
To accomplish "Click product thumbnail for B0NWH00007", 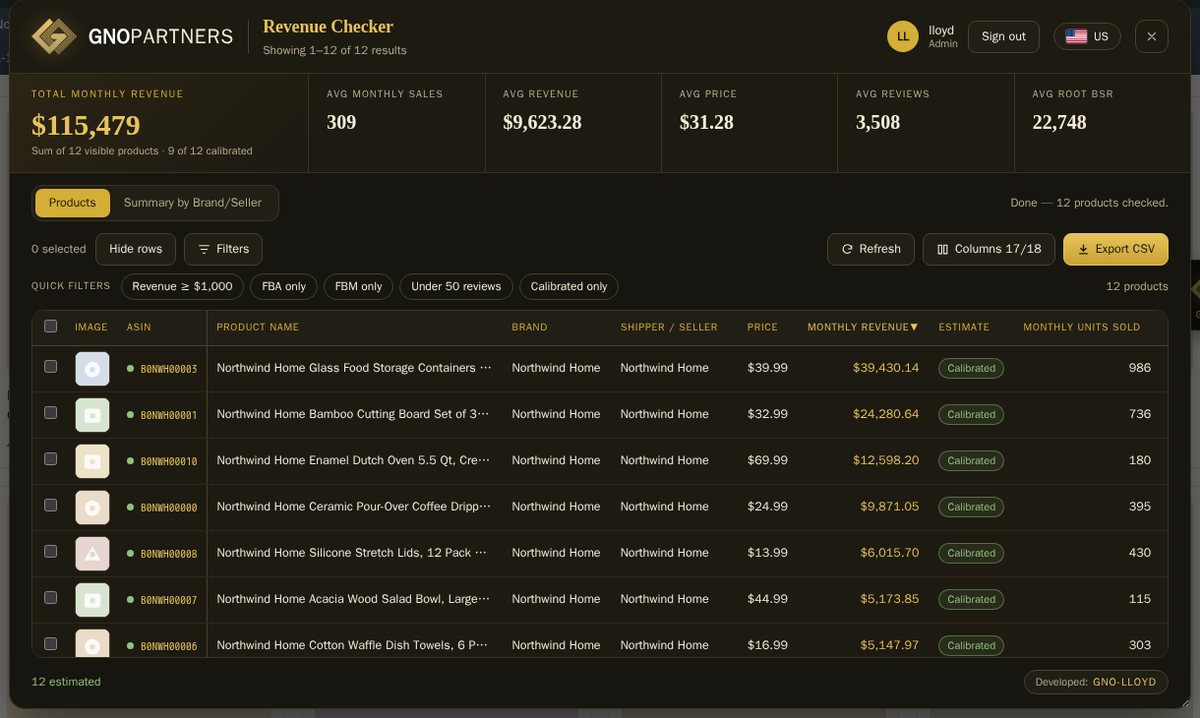I will pyautogui.click(x=92, y=599).
